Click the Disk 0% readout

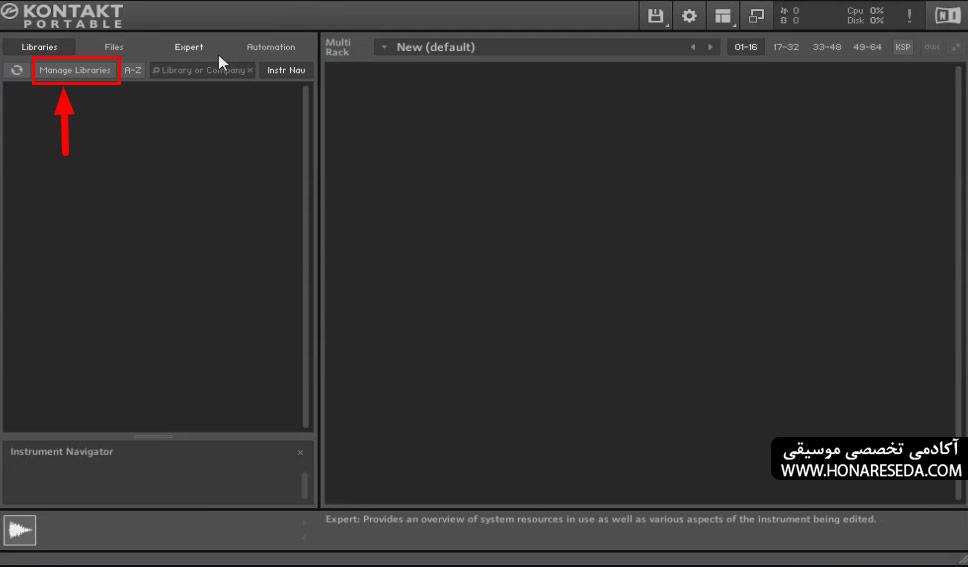pyautogui.click(x=865, y=20)
